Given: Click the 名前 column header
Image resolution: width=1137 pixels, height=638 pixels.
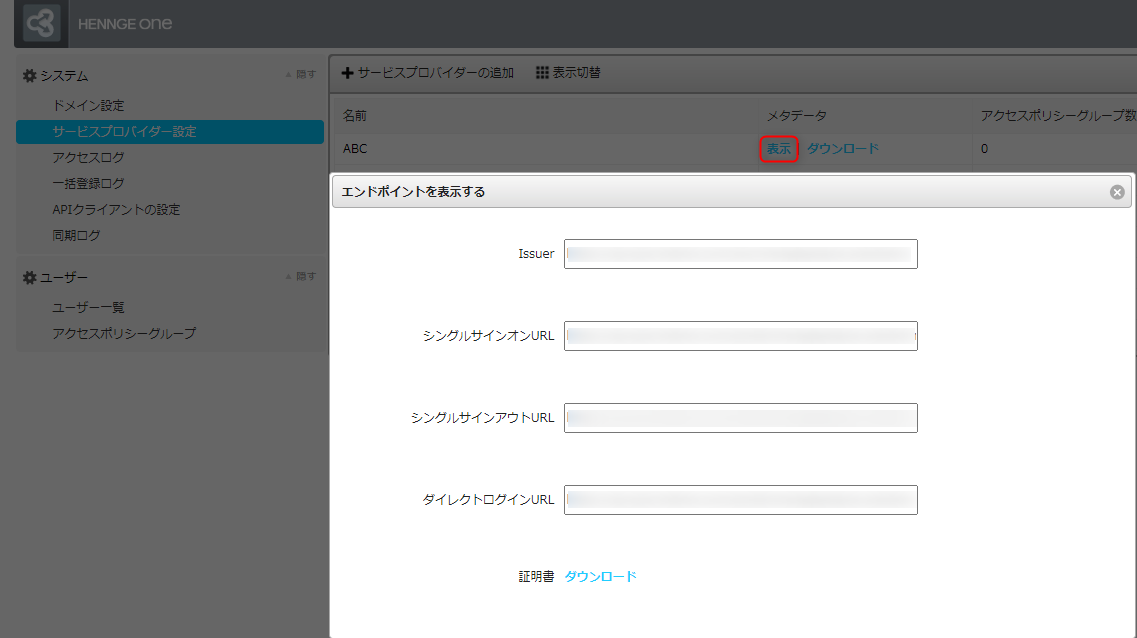Looking at the screenshot, I should coord(355,115).
